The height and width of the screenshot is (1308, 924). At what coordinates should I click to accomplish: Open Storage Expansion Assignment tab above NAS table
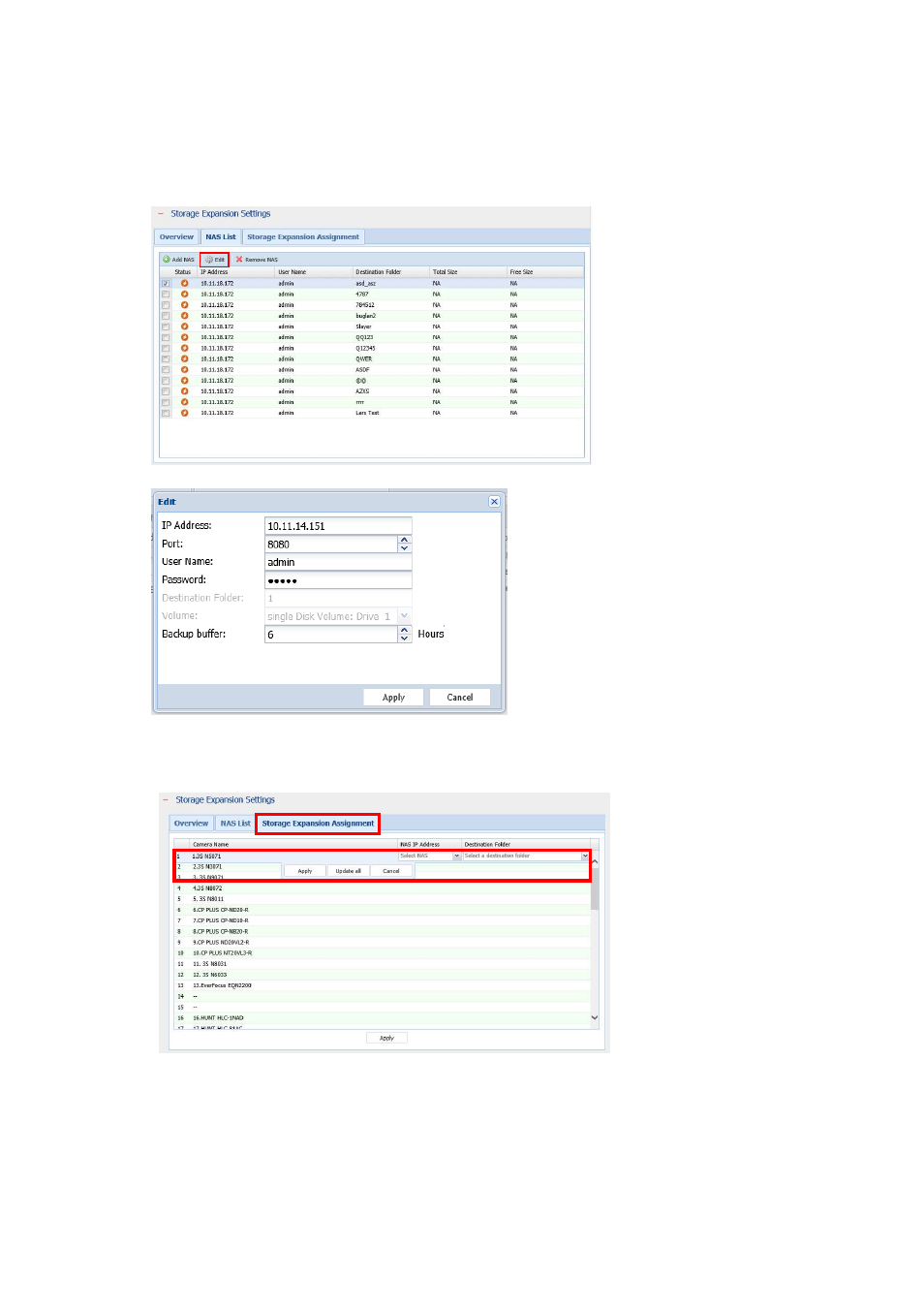pos(303,237)
